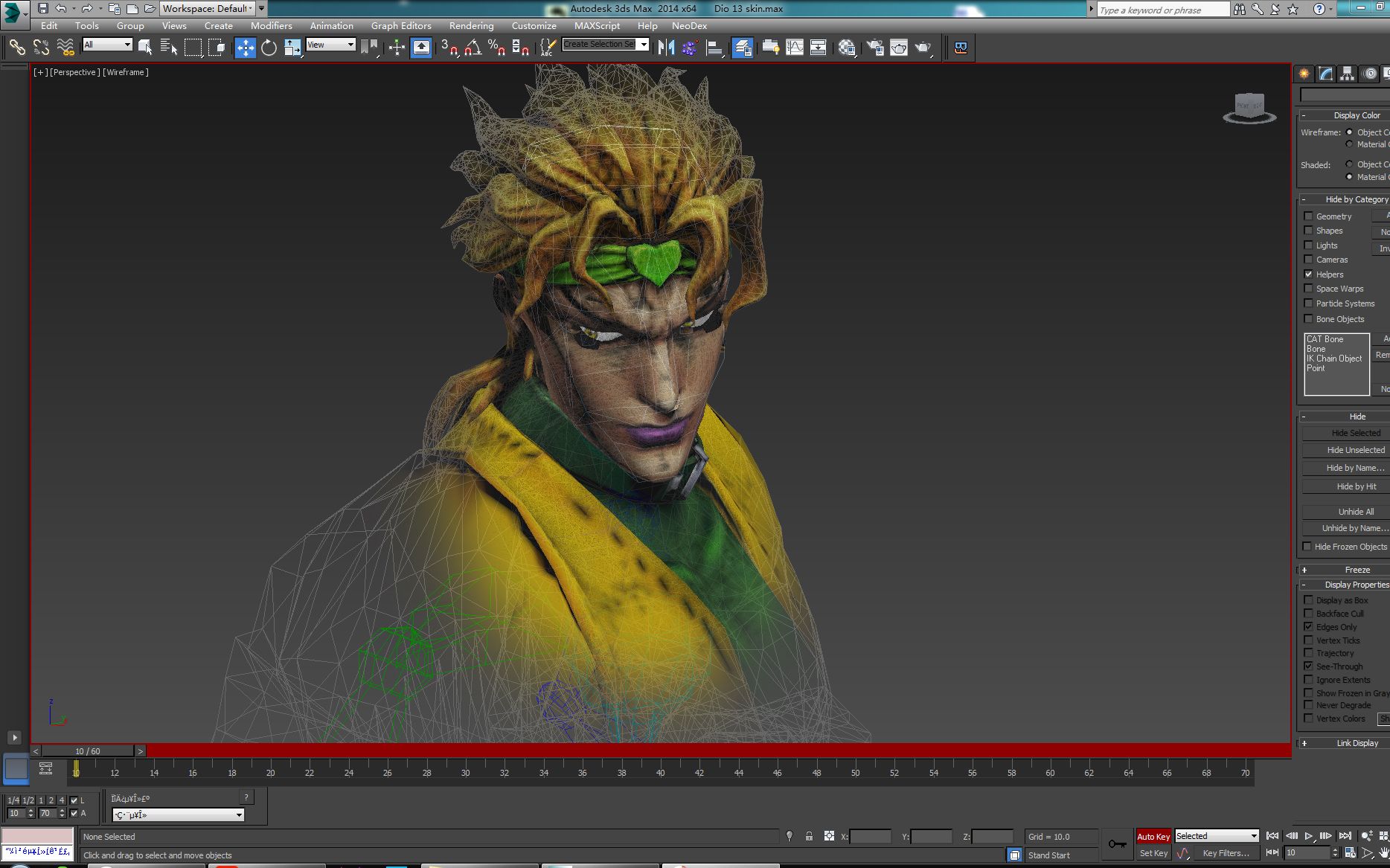
Task: Click the Unlink Selection tool
Action: (41, 48)
